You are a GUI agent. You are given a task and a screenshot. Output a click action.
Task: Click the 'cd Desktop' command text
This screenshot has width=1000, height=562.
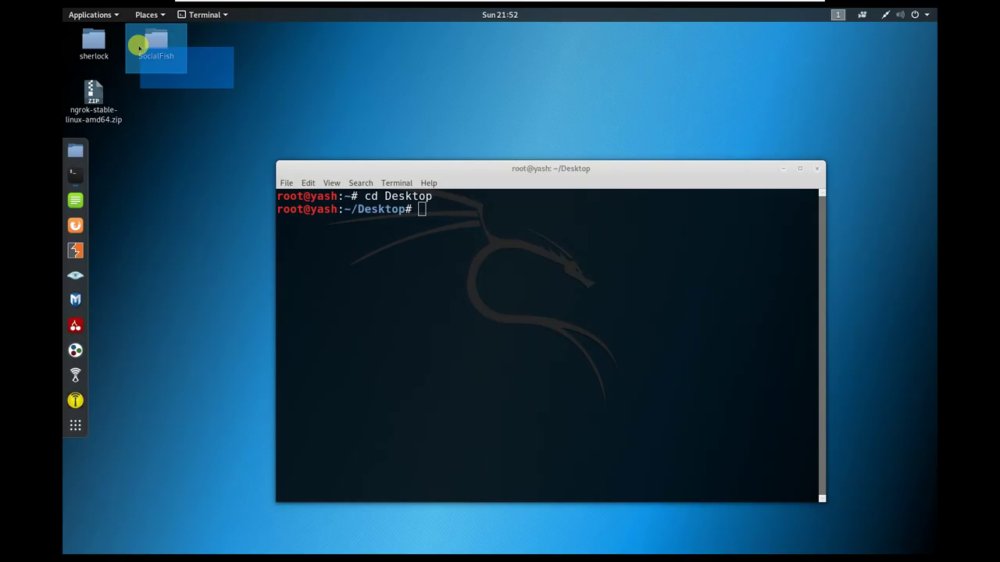398,196
